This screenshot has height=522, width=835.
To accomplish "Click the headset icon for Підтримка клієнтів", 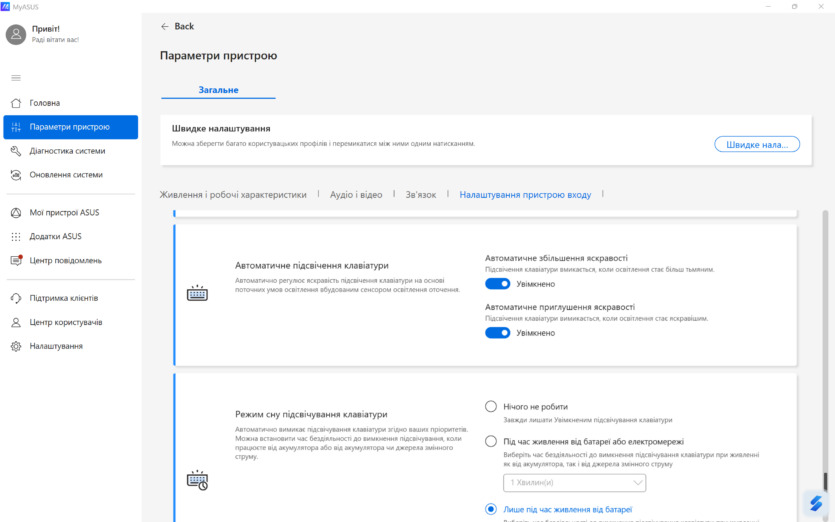I will point(16,298).
